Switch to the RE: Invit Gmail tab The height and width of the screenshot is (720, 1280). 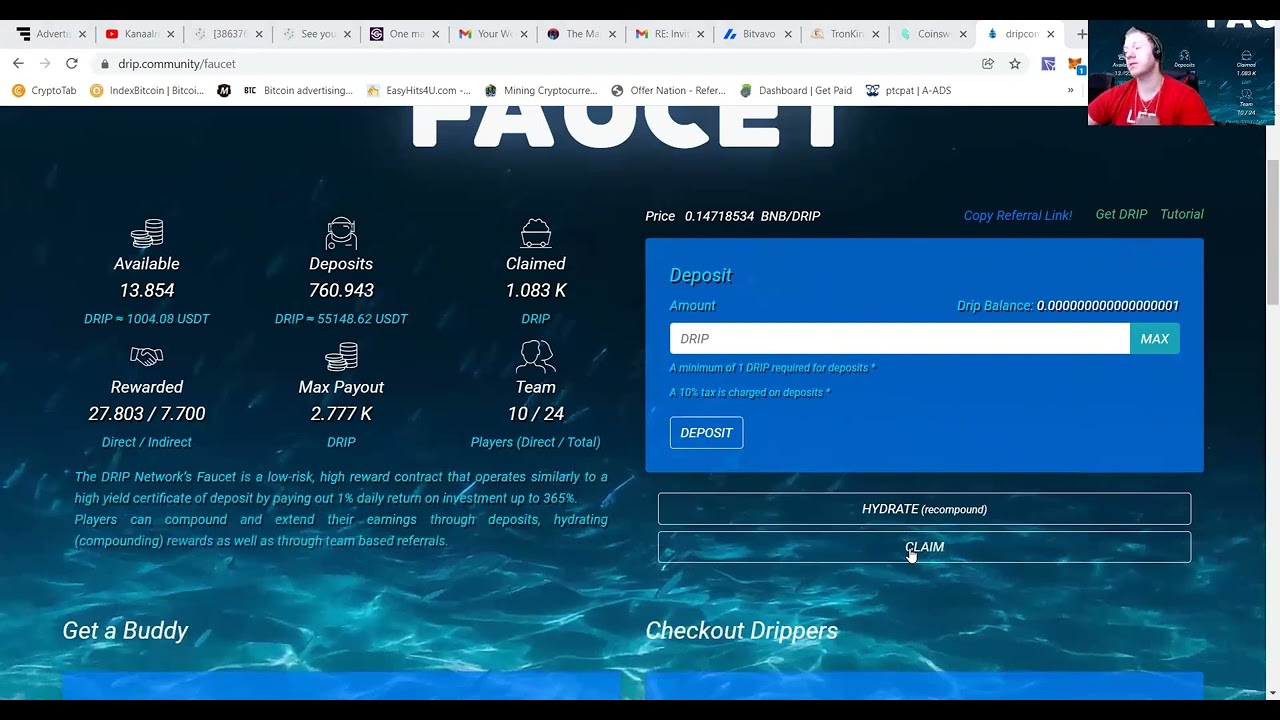tap(661, 34)
